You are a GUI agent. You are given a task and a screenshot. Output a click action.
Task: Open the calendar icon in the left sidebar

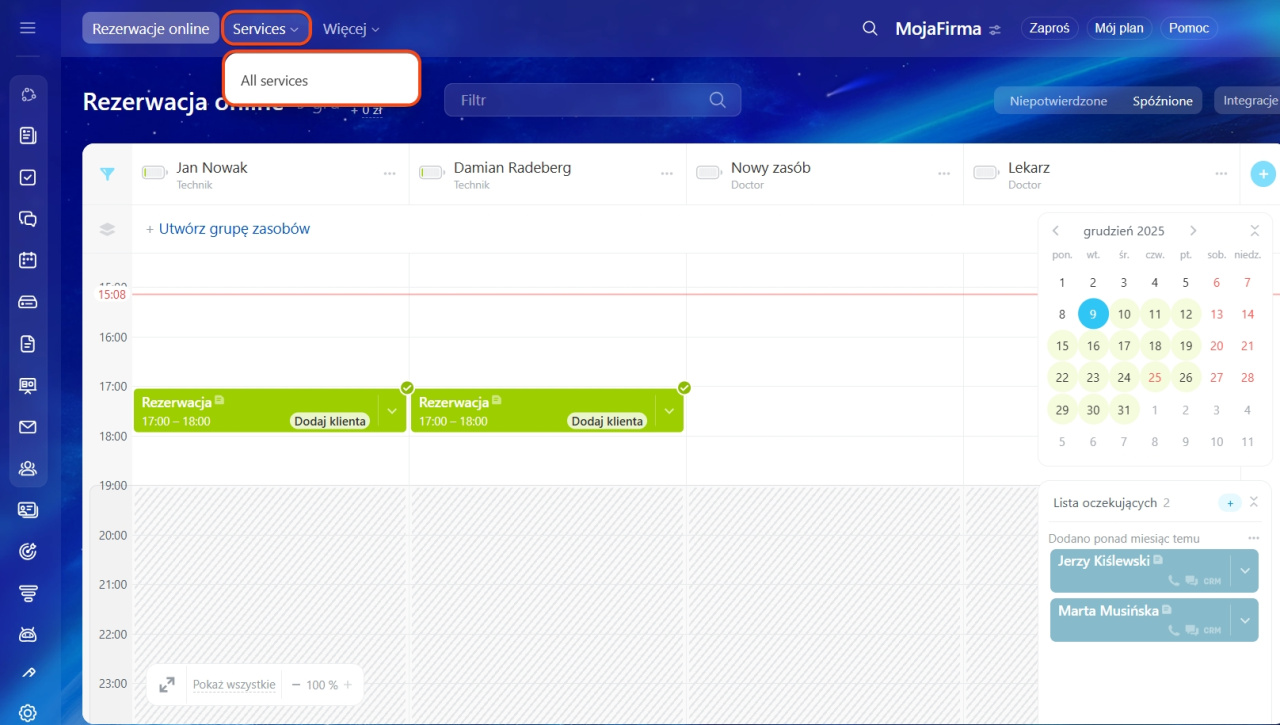28,260
